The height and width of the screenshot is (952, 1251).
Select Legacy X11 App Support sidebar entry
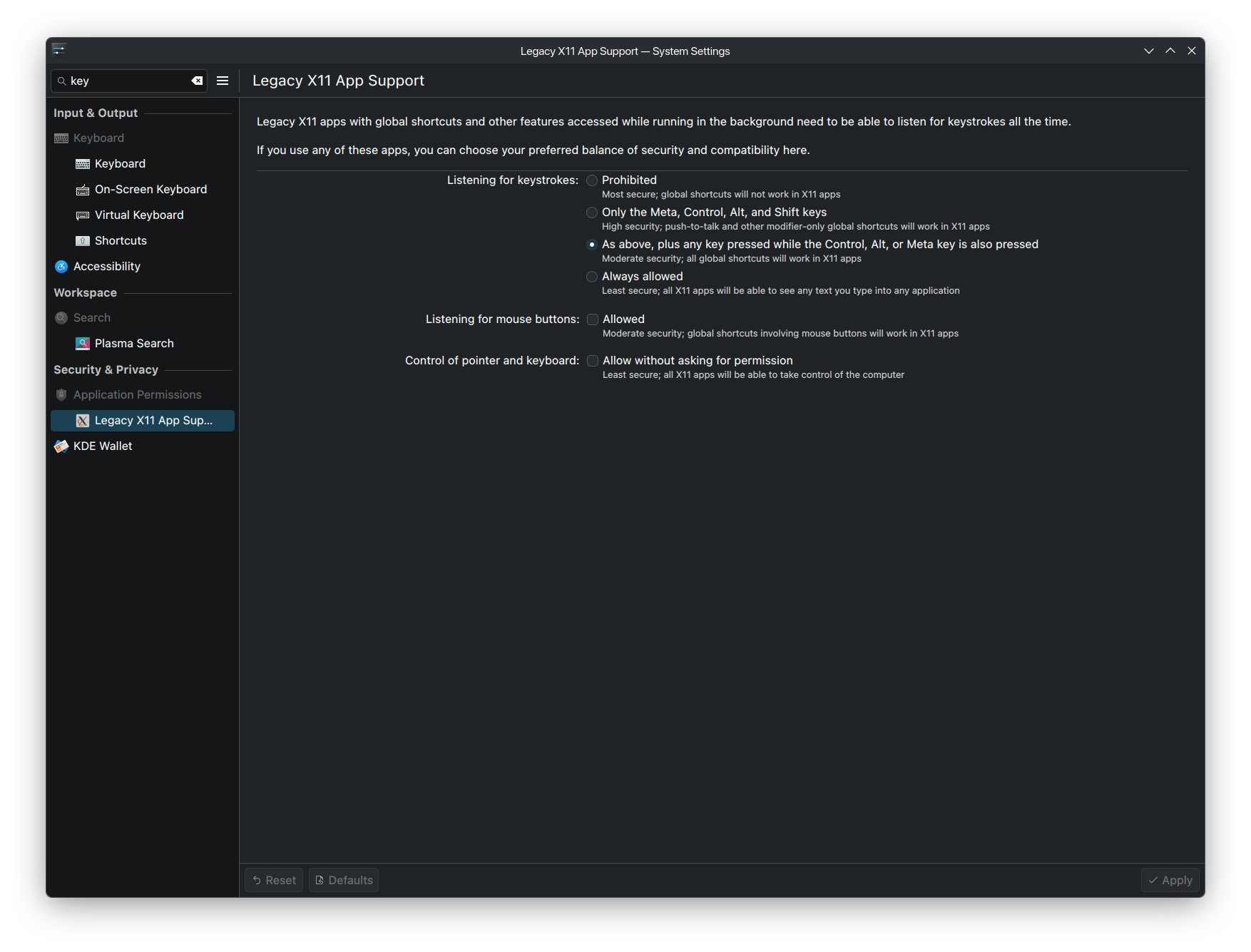pyautogui.click(x=143, y=421)
